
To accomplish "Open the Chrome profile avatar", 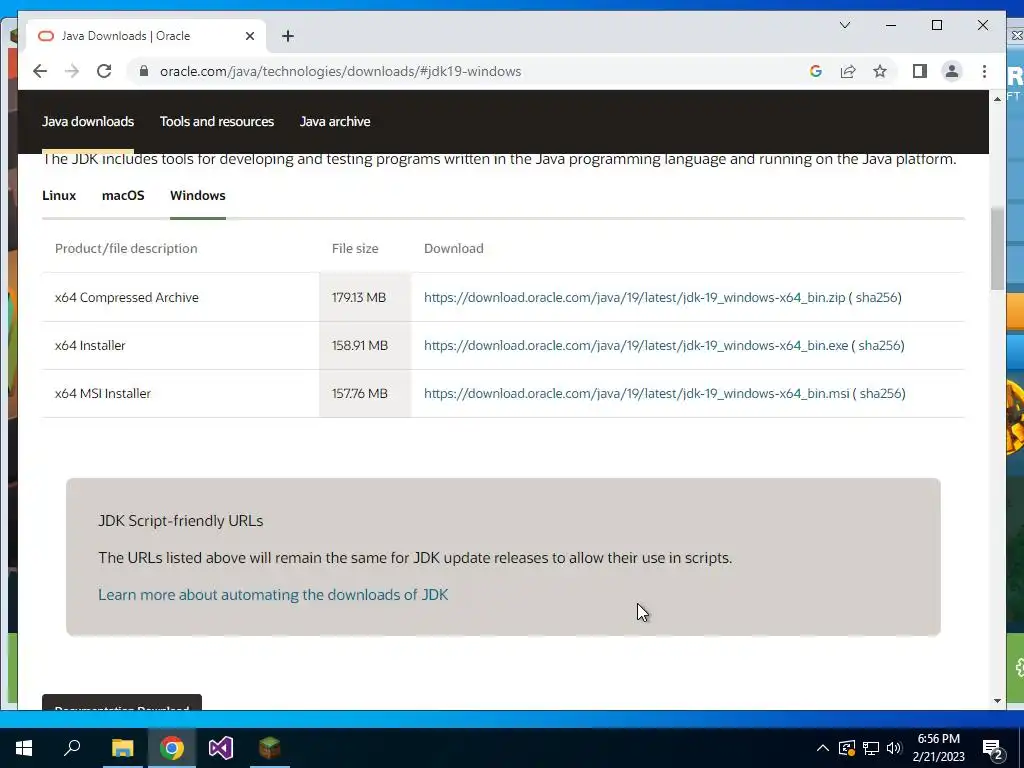I will click(x=952, y=71).
